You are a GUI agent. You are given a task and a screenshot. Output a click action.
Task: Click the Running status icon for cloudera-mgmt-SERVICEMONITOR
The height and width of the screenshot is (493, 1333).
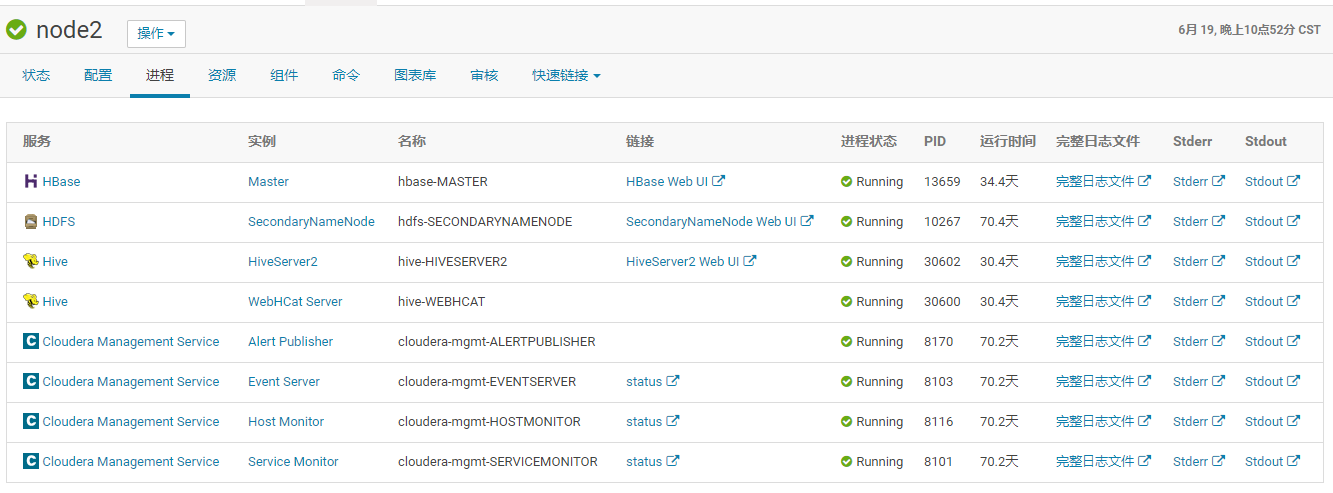pos(847,462)
